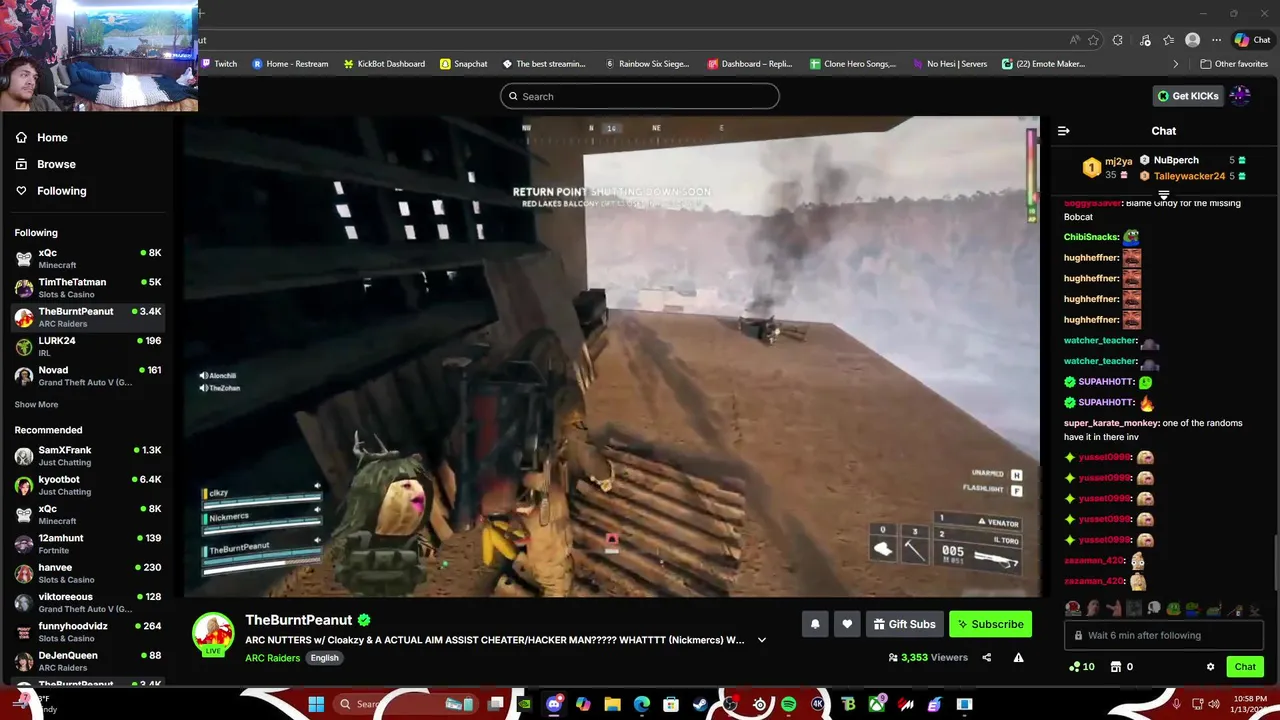
Task: Click the green Chat send button
Action: tap(1245, 667)
